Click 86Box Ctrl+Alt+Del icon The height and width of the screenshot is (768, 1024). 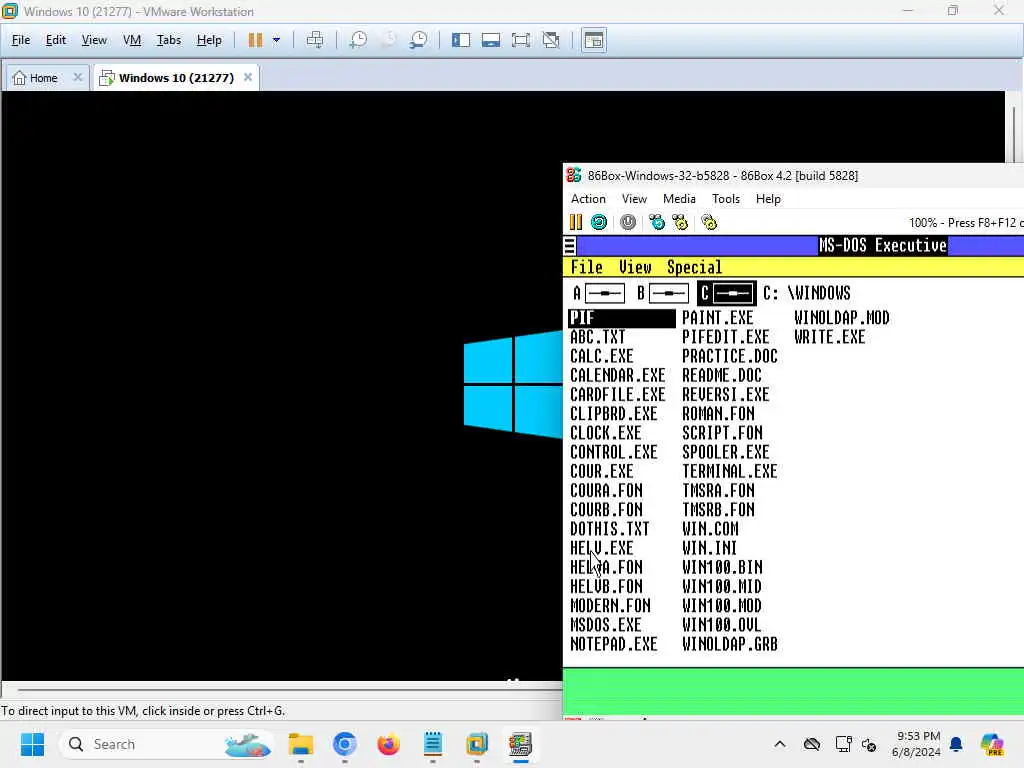656,222
